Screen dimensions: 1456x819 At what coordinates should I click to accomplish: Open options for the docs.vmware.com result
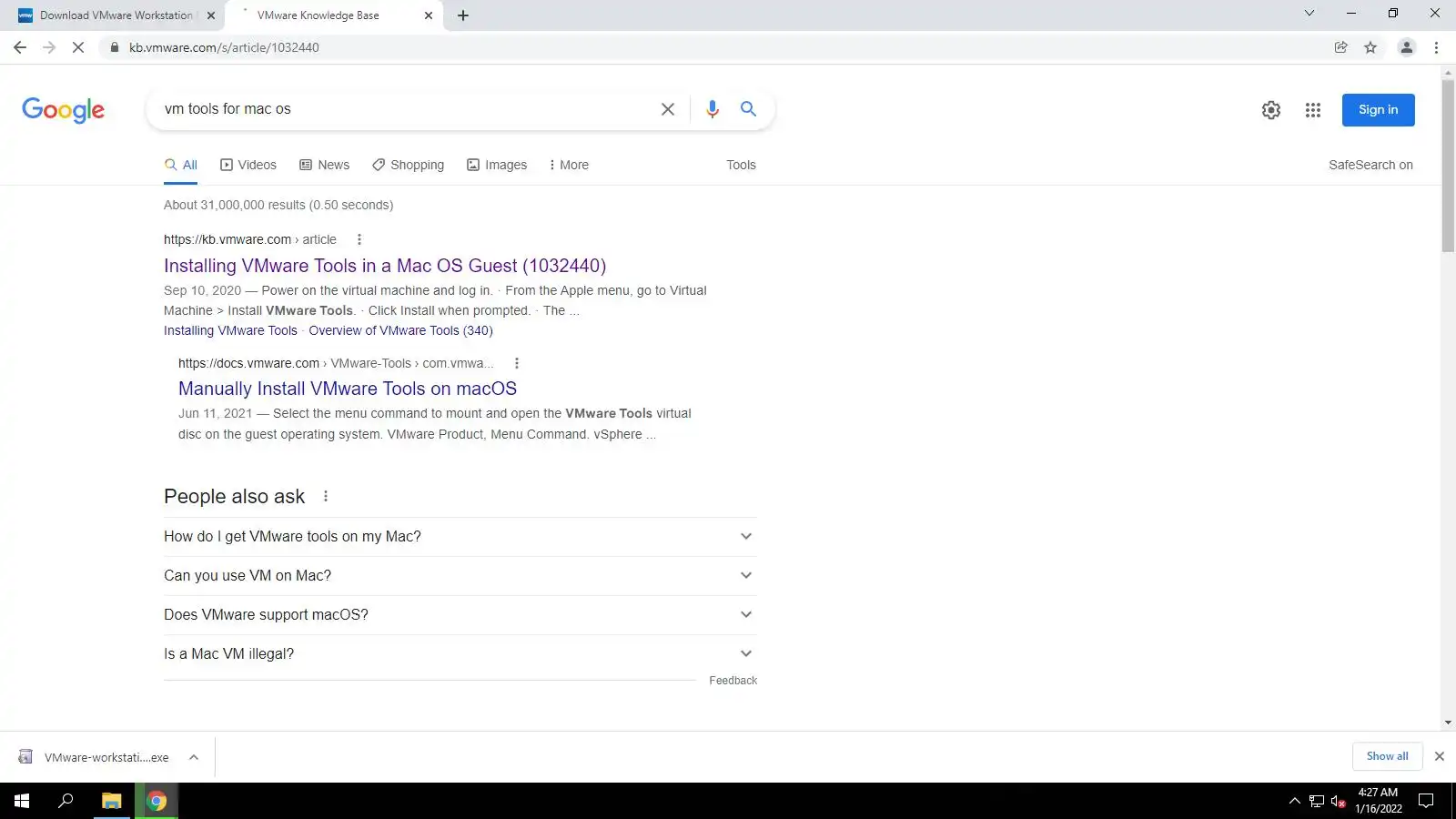click(517, 363)
